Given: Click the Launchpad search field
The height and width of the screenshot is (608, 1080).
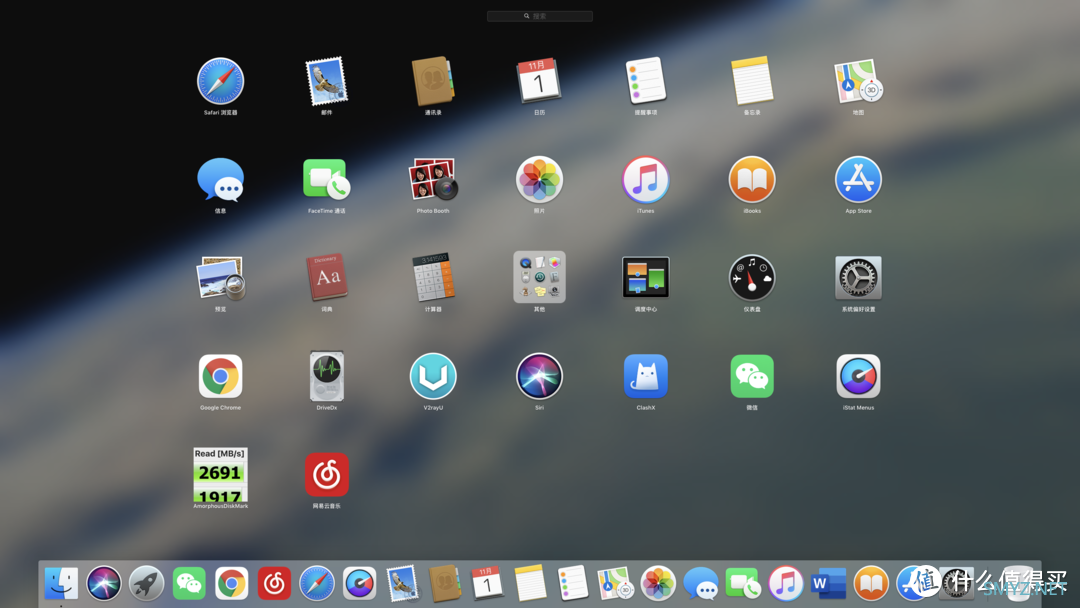Looking at the screenshot, I should [539, 16].
